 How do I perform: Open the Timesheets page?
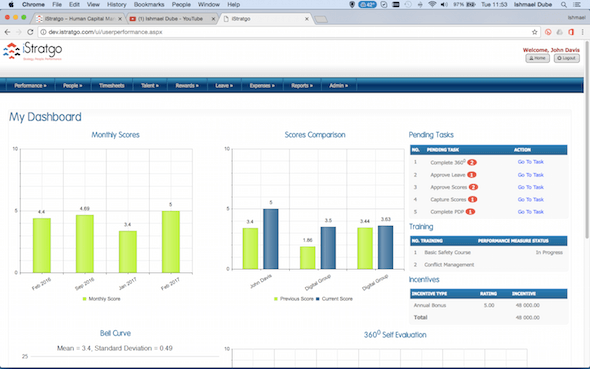[x=112, y=86]
